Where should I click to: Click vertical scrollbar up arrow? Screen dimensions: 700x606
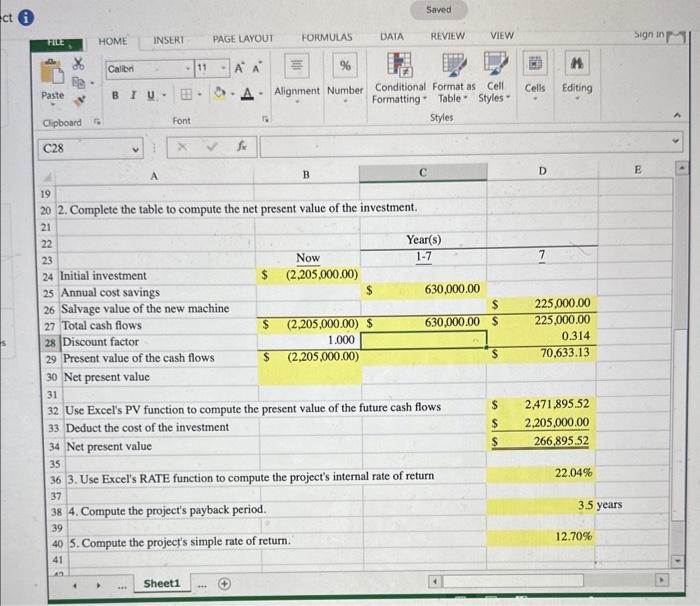point(681,168)
